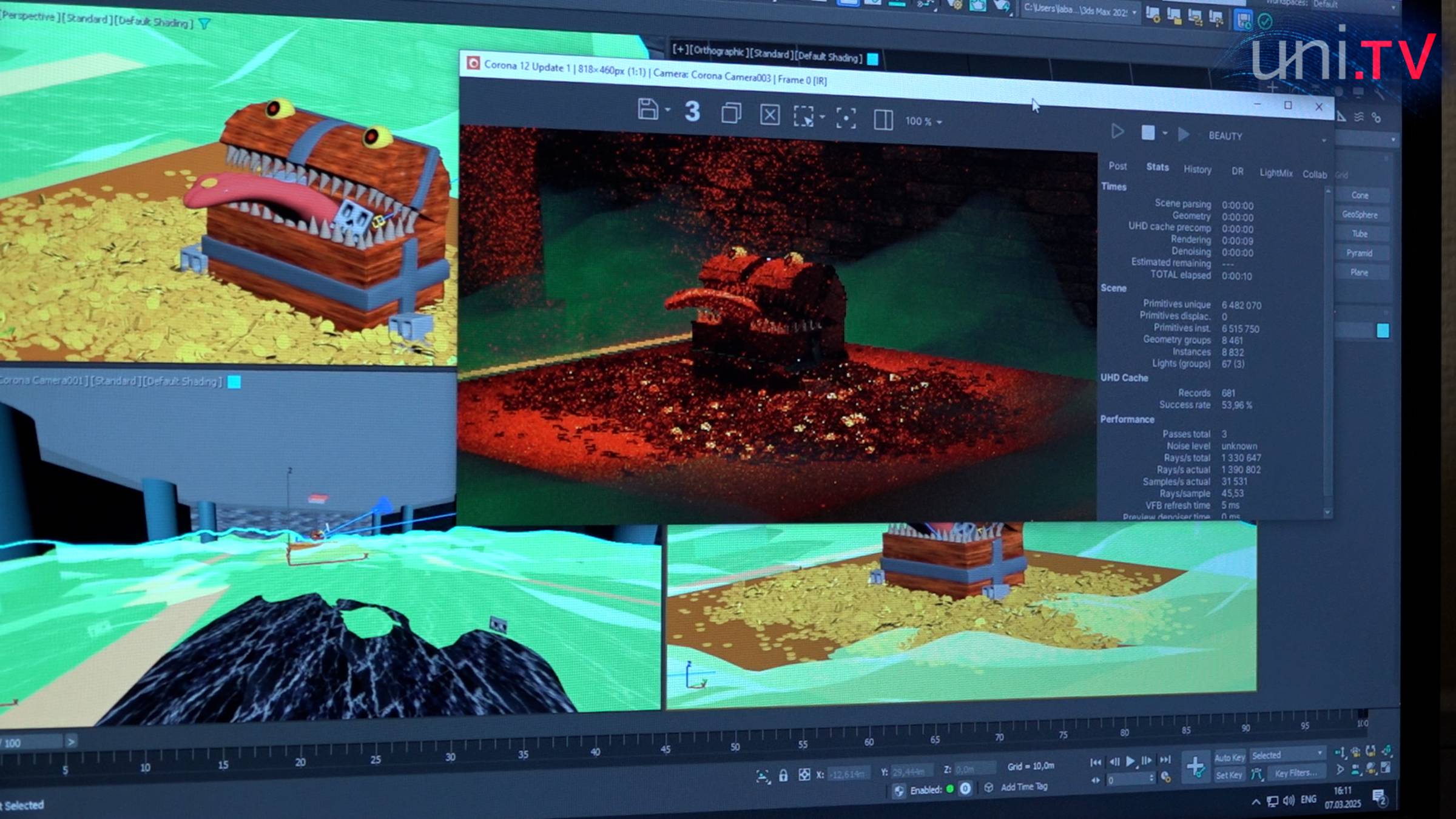This screenshot has width=1456, height=819.
Task: Expand the BEAUTY render element dropdown
Action: pyautogui.click(x=1323, y=140)
